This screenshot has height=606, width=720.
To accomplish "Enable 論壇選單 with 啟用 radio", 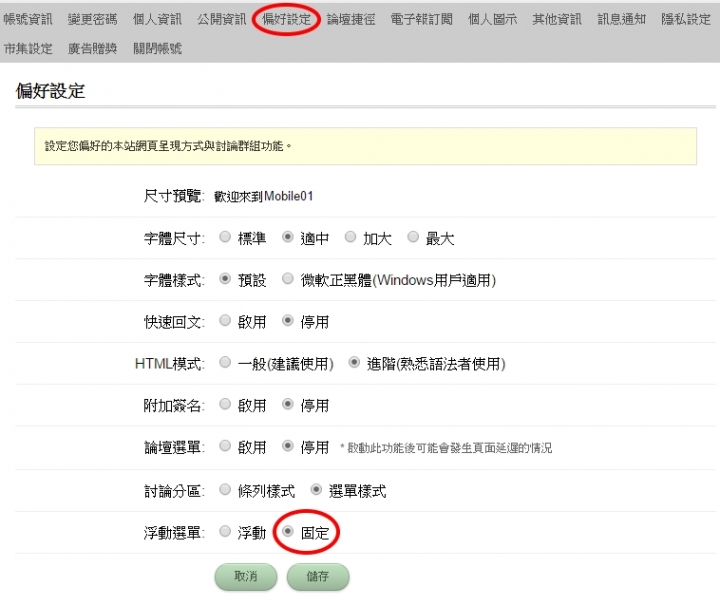I will [225, 446].
